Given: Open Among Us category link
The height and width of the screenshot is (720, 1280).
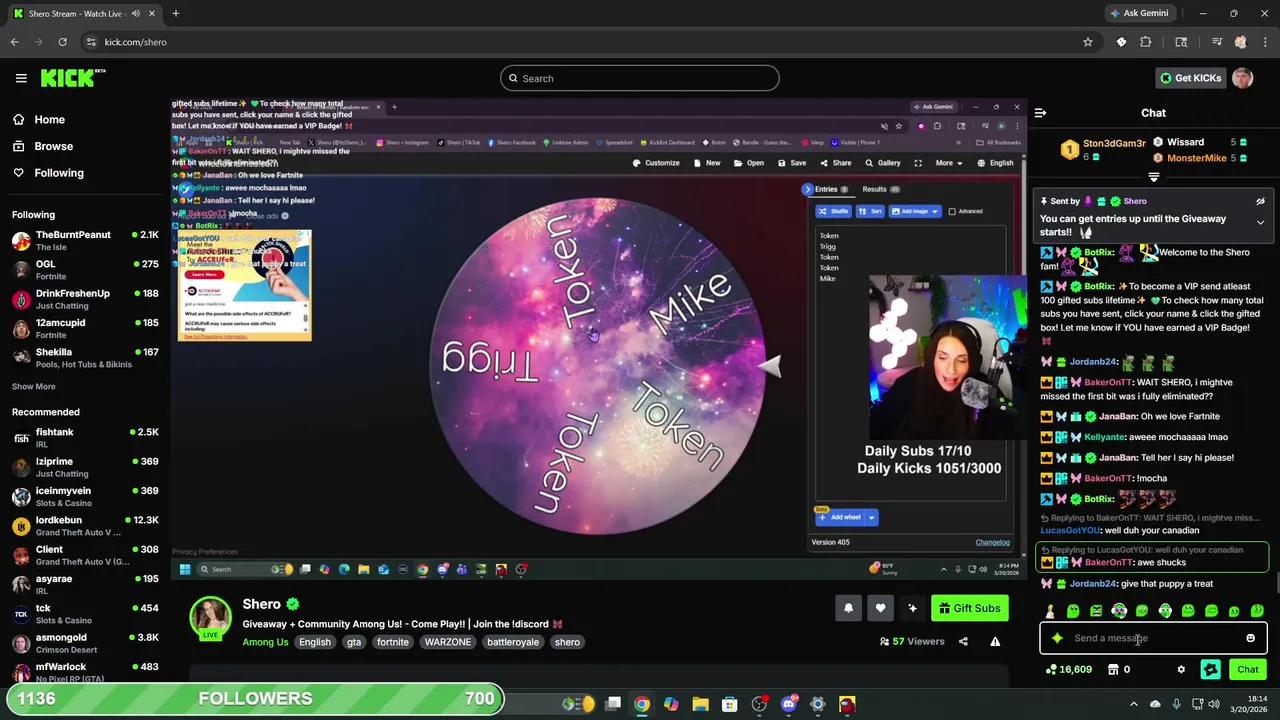Looking at the screenshot, I should coord(265,642).
